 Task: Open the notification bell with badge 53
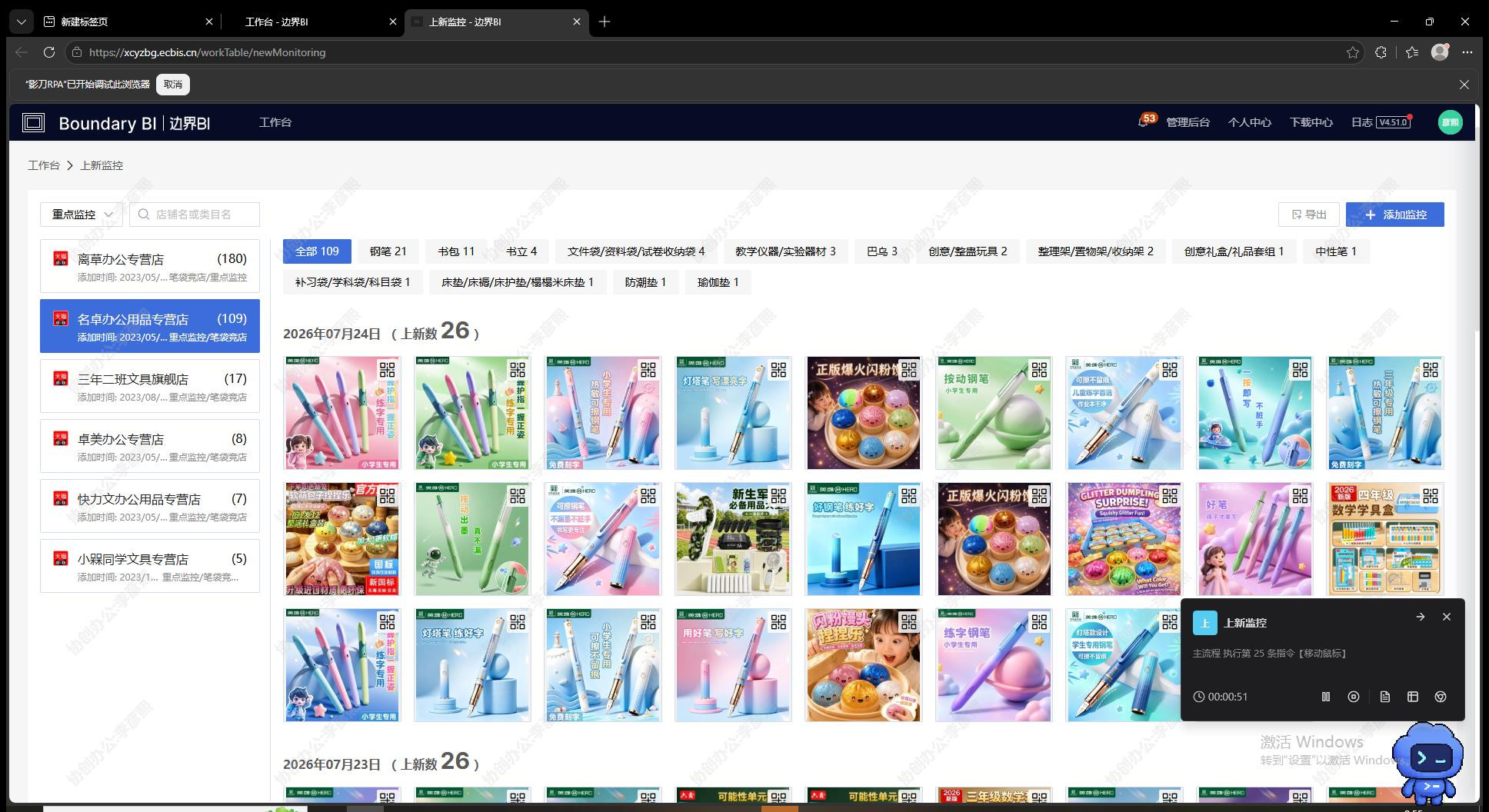point(1143,122)
